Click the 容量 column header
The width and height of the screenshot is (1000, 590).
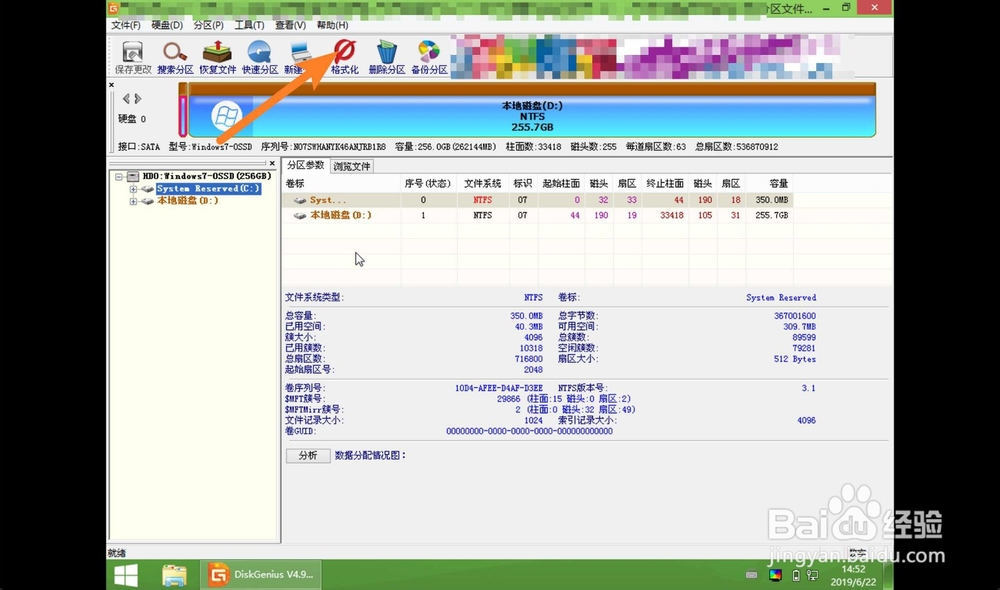769,184
